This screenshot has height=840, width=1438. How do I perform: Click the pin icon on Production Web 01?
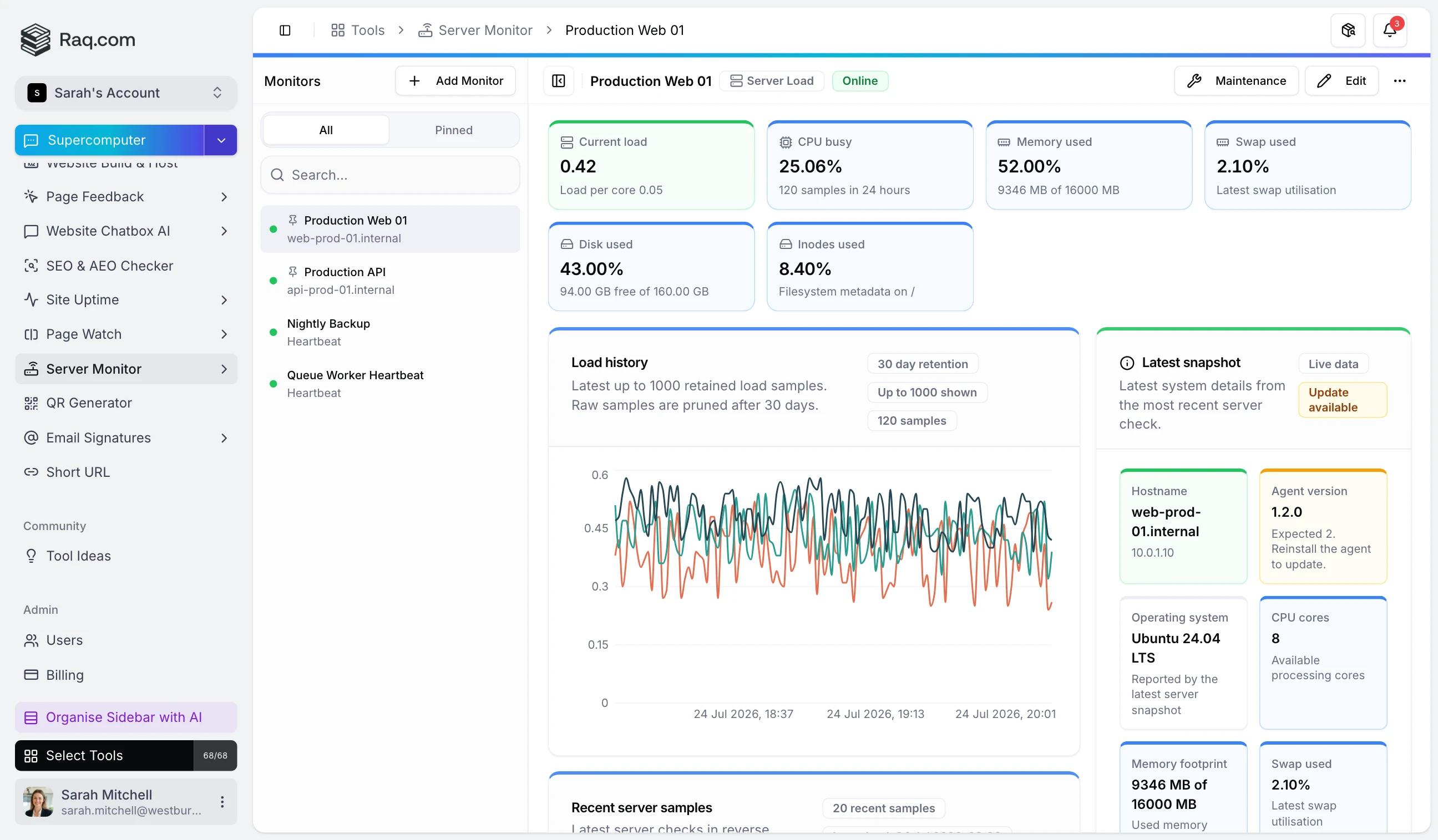pos(293,220)
